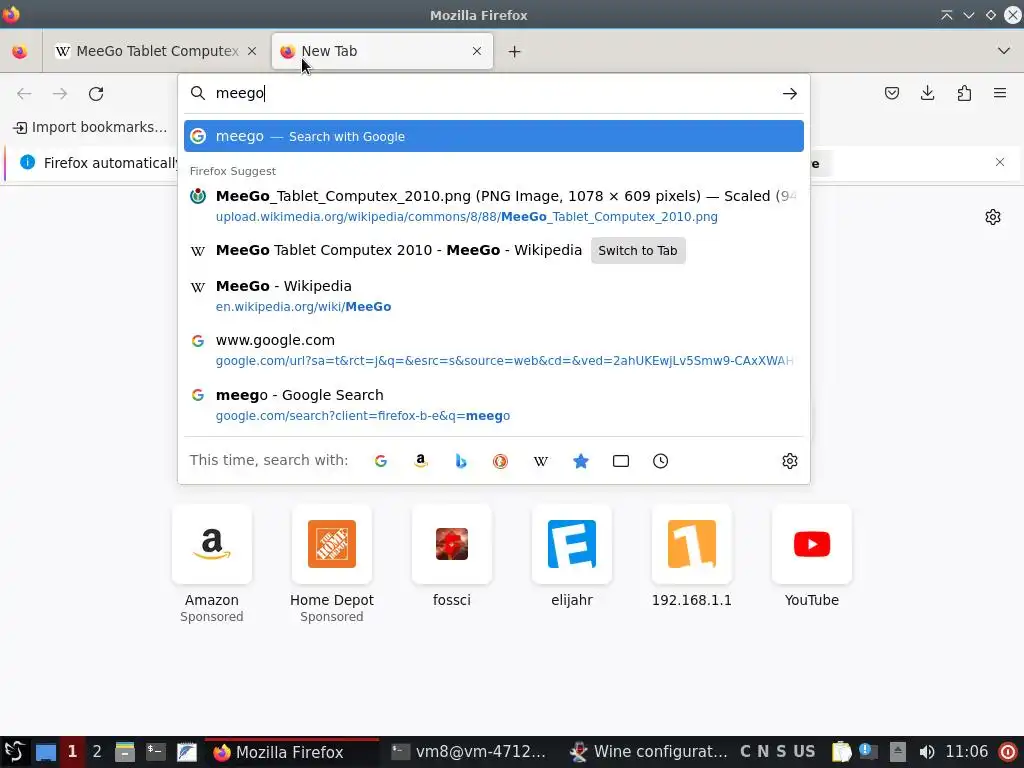Click the clipboard manager tray icon

coord(841,752)
